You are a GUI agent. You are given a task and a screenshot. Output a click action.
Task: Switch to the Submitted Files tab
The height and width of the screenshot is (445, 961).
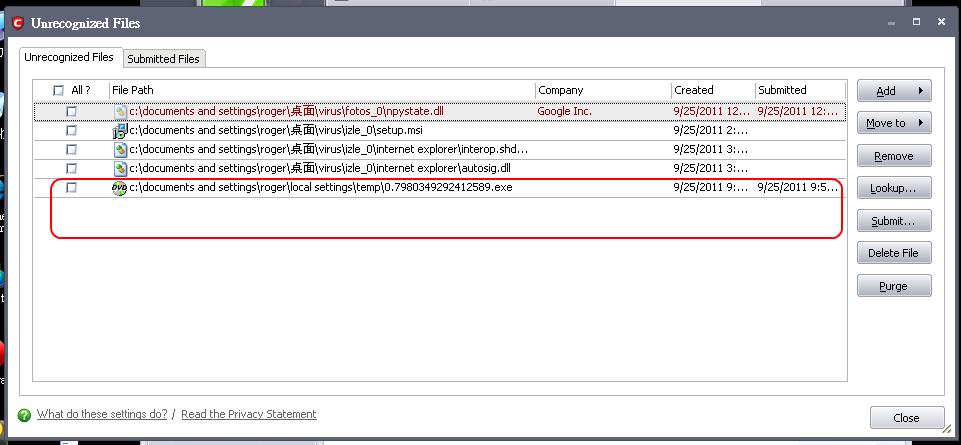(164, 59)
